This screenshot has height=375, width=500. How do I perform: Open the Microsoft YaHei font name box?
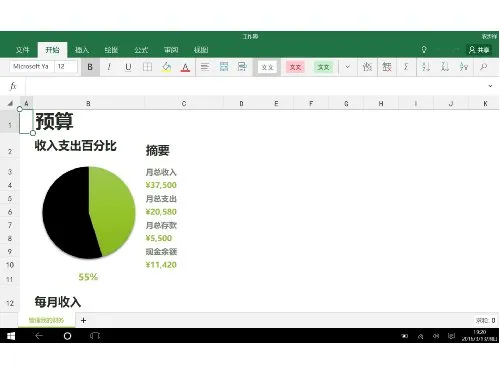pos(31,66)
